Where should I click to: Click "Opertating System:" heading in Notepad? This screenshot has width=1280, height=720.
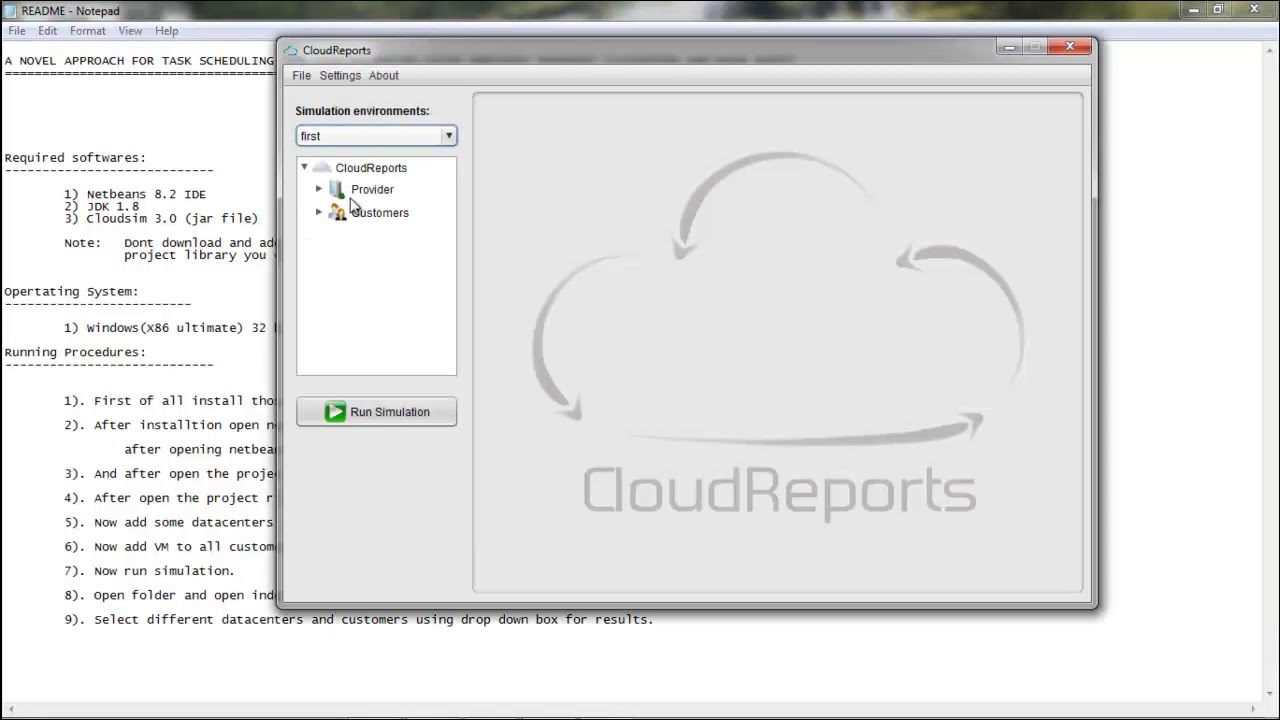point(71,292)
